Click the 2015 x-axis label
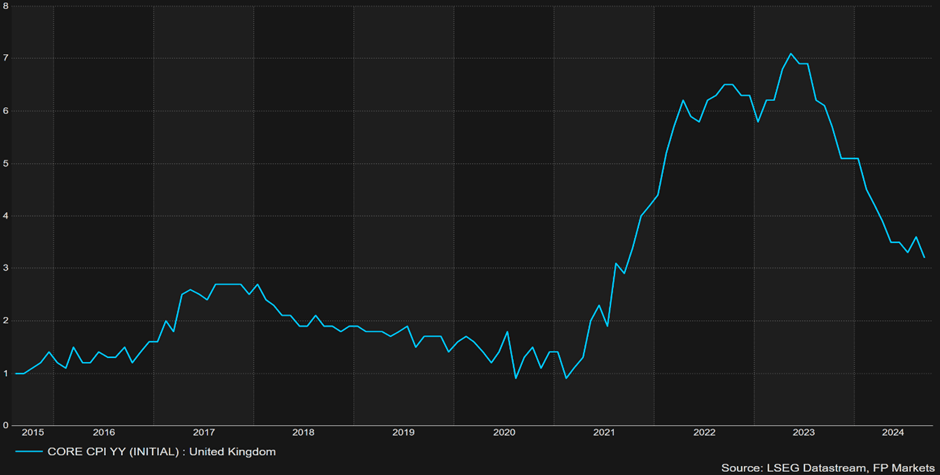Viewport: 940px width, 475px height. (x=32, y=432)
